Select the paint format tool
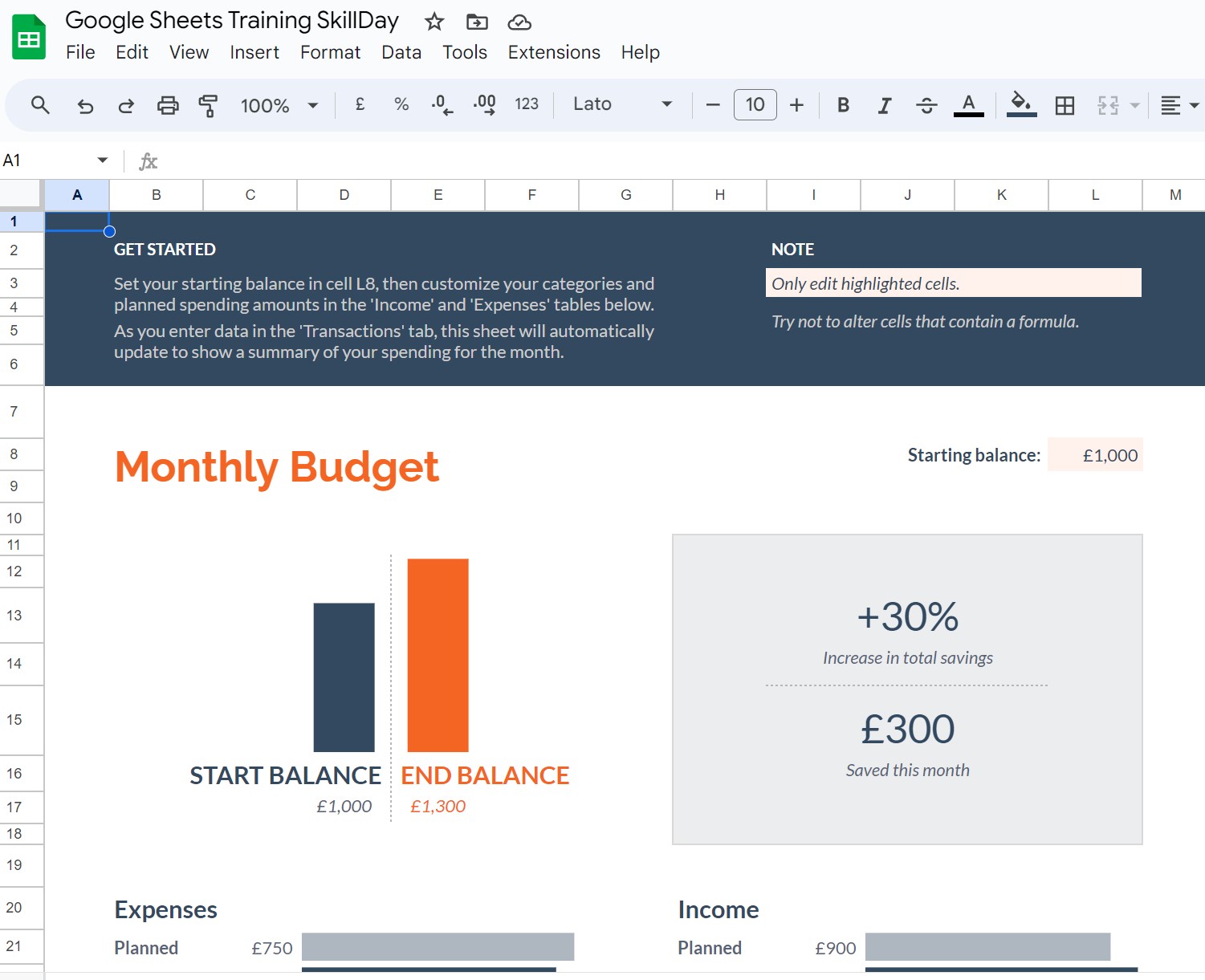The height and width of the screenshot is (980, 1205). [208, 105]
